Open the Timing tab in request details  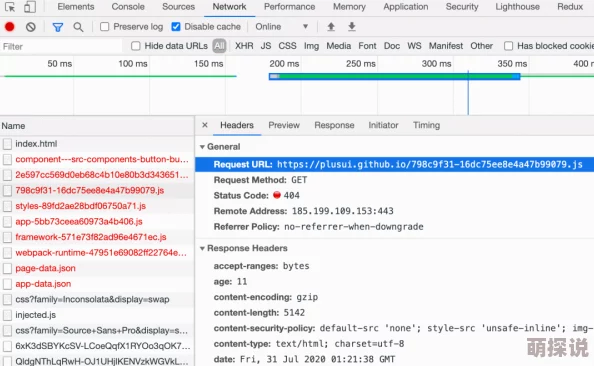[x=426, y=125]
